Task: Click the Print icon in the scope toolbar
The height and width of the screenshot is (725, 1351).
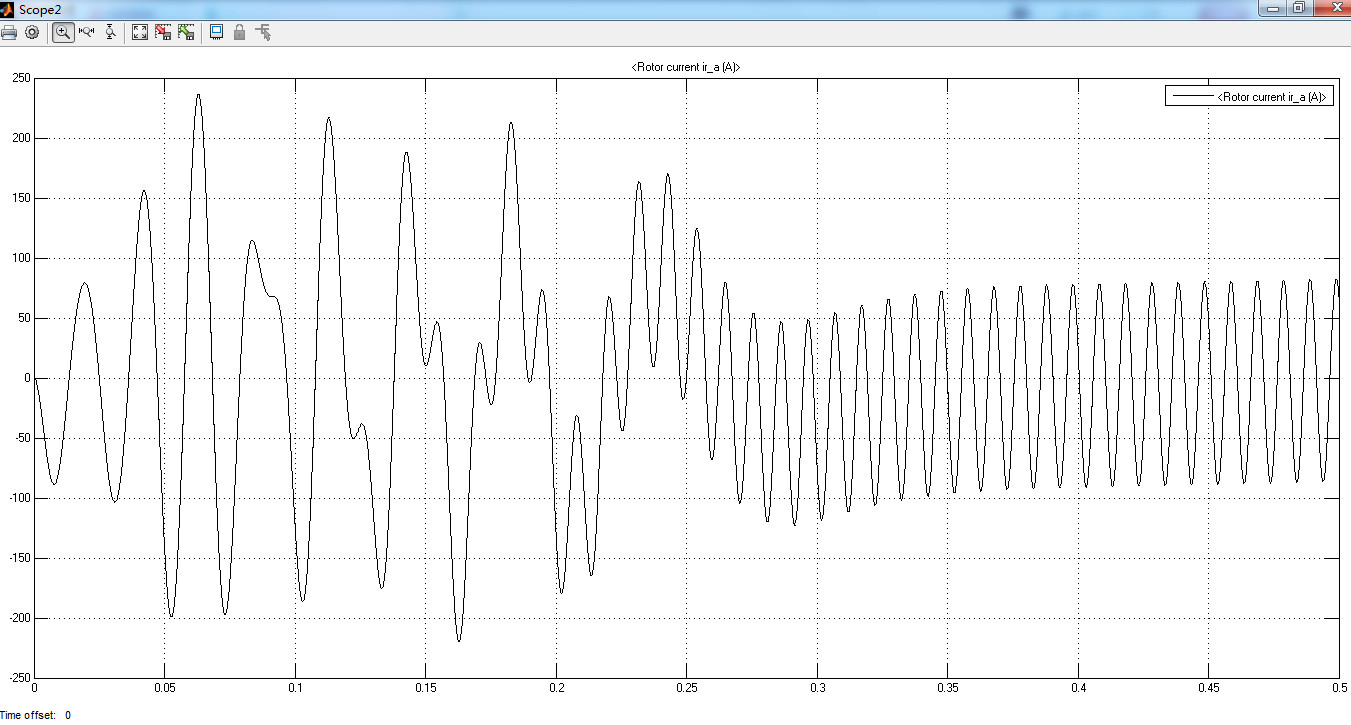Action: click(x=9, y=32)
